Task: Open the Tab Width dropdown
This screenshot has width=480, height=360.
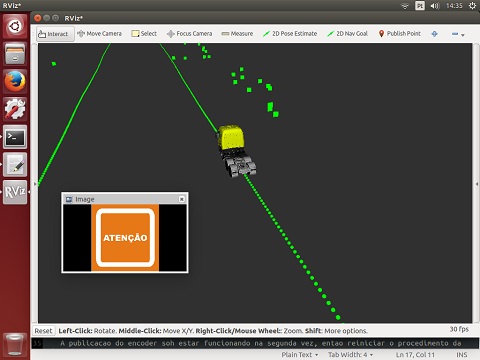Action: pyautogui.click(x=350, y=355)
